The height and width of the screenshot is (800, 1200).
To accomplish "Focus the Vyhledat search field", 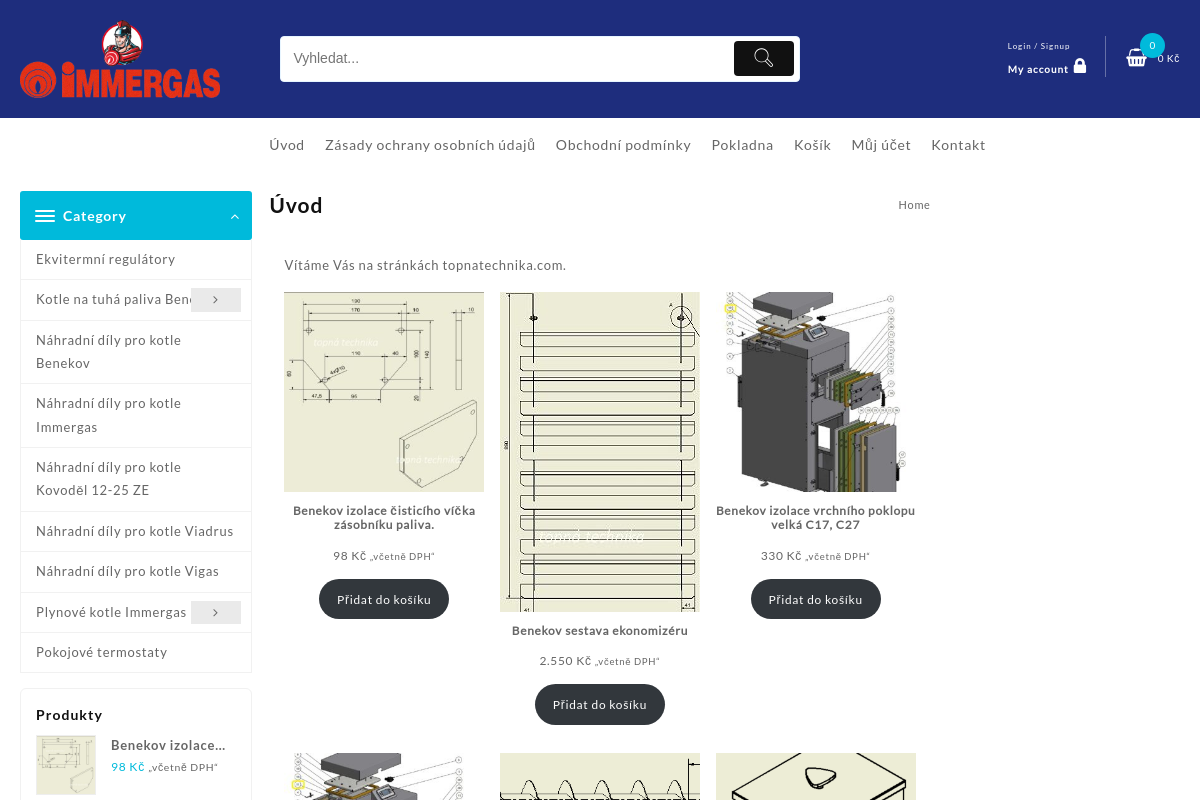I will (507, 59).
